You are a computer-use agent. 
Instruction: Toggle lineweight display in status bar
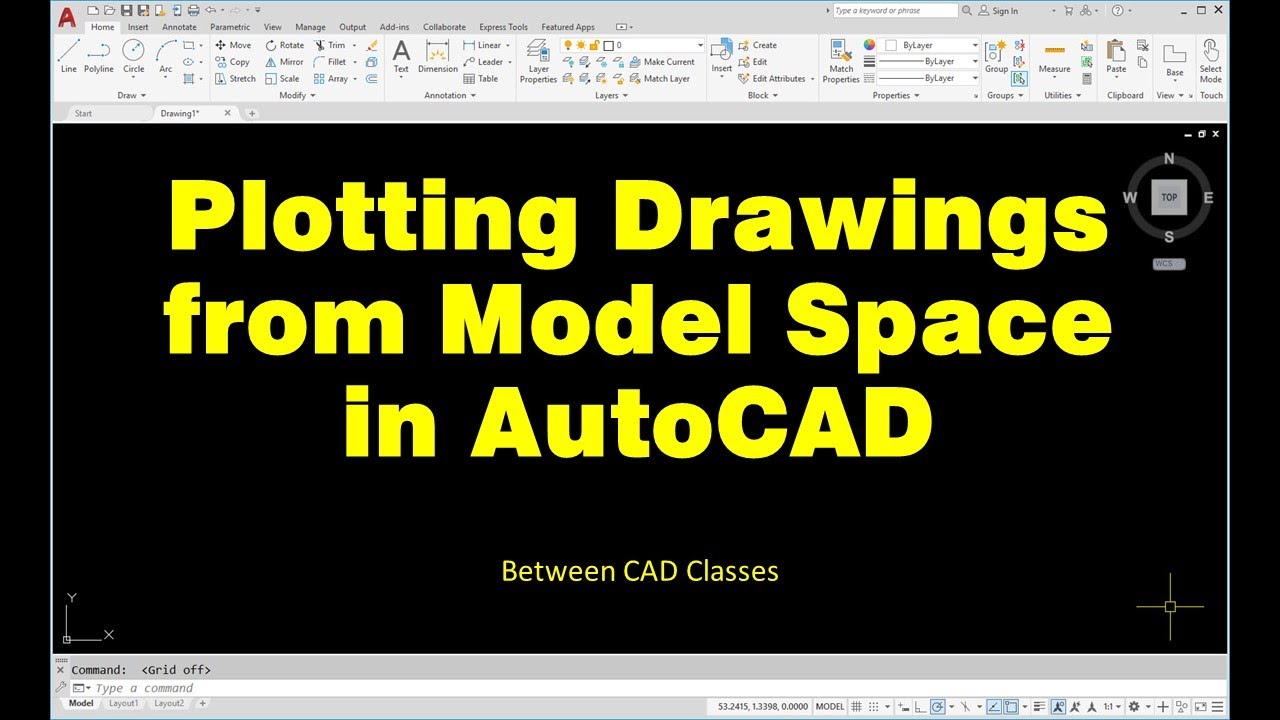tap(1040, 706)
